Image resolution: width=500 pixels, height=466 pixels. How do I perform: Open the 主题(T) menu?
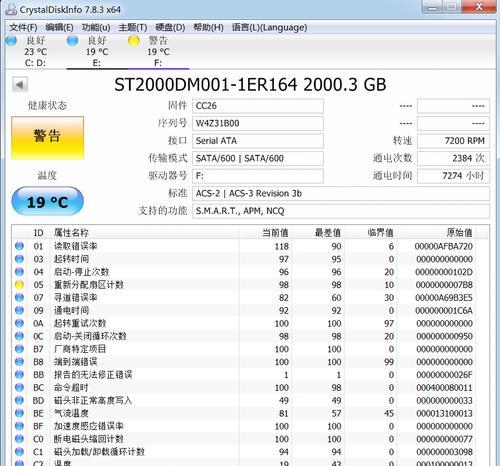pyautogui.click(x=133, y=27)
